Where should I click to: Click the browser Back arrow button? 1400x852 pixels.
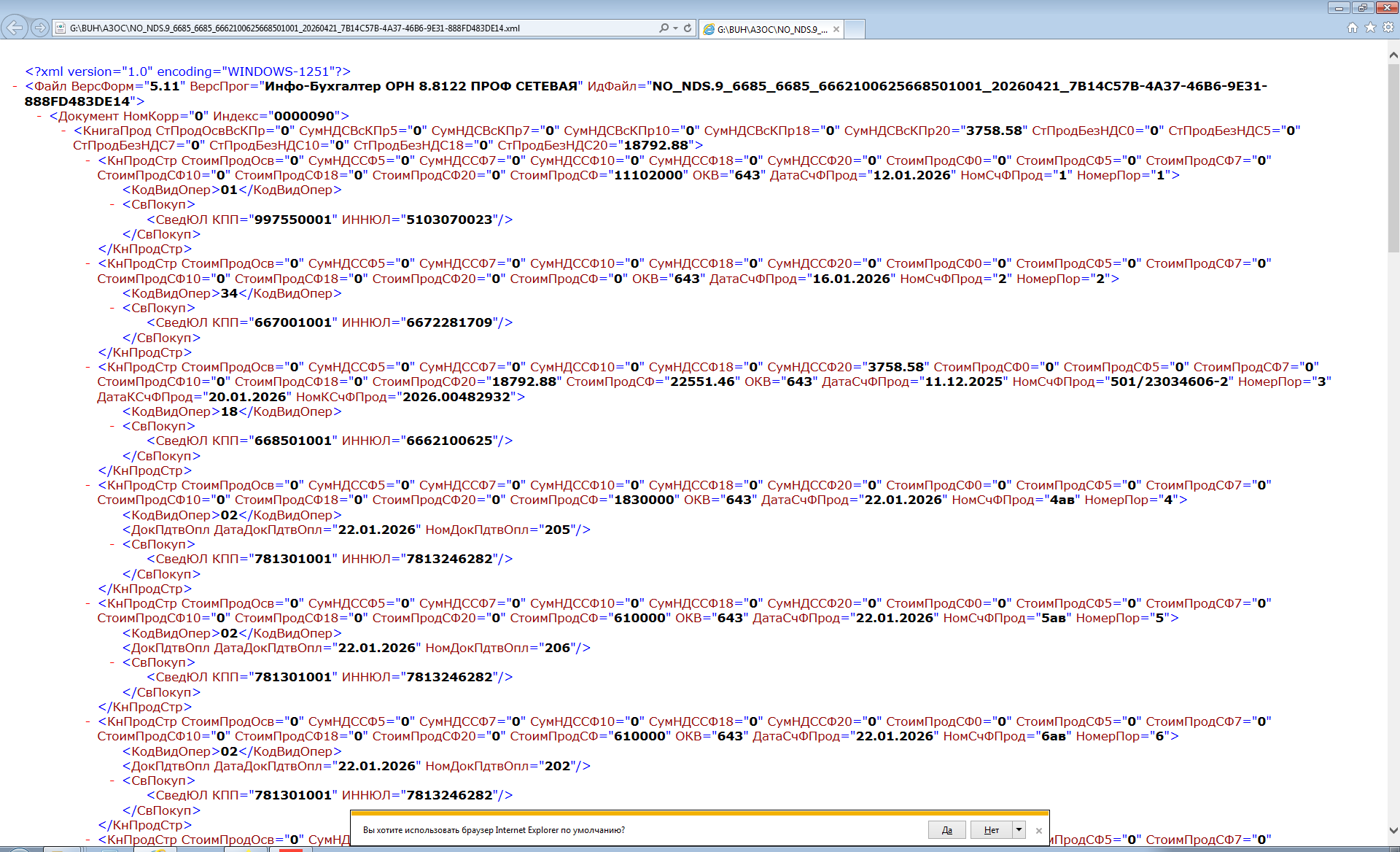[14, 28]
